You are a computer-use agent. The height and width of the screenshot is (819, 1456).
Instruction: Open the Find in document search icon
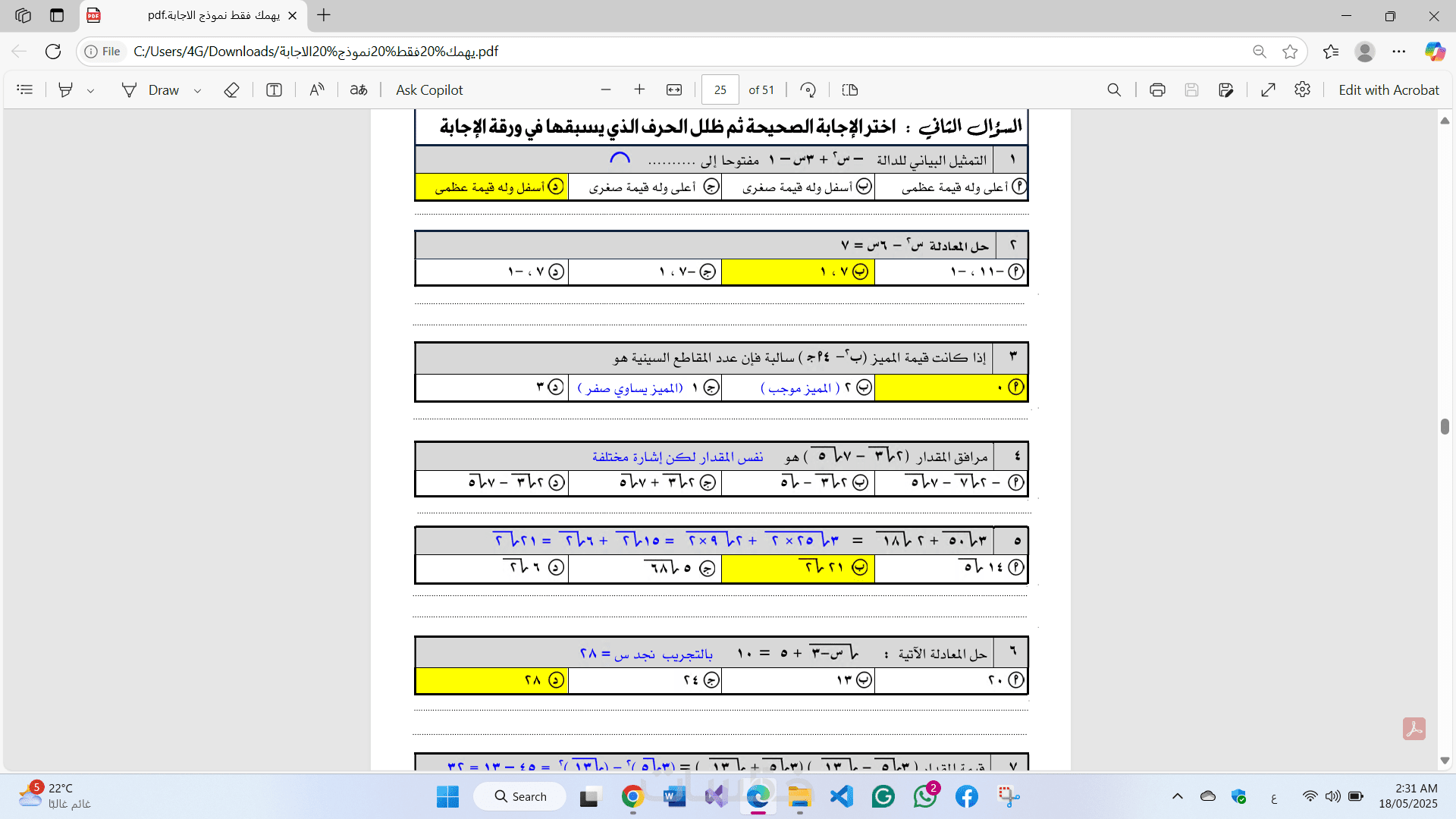[1114, 90]
